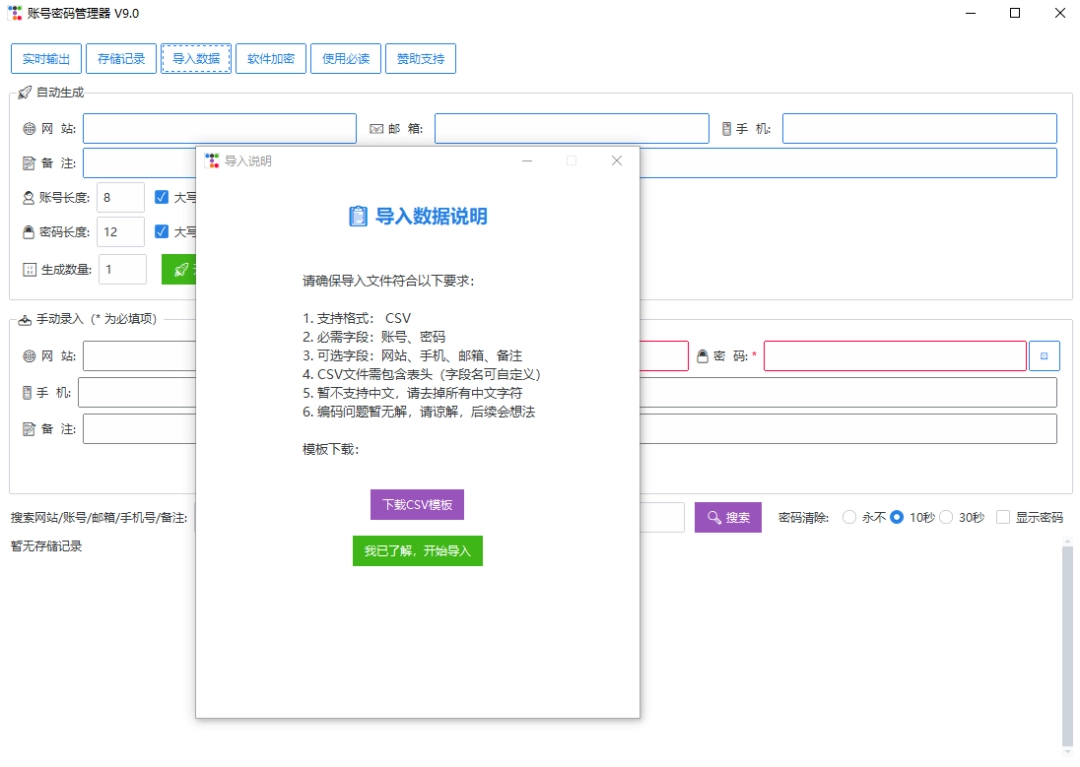The image size is (1080, 767).
Task: Click the 导入数据说明 heading
Action: coord(431,216)
